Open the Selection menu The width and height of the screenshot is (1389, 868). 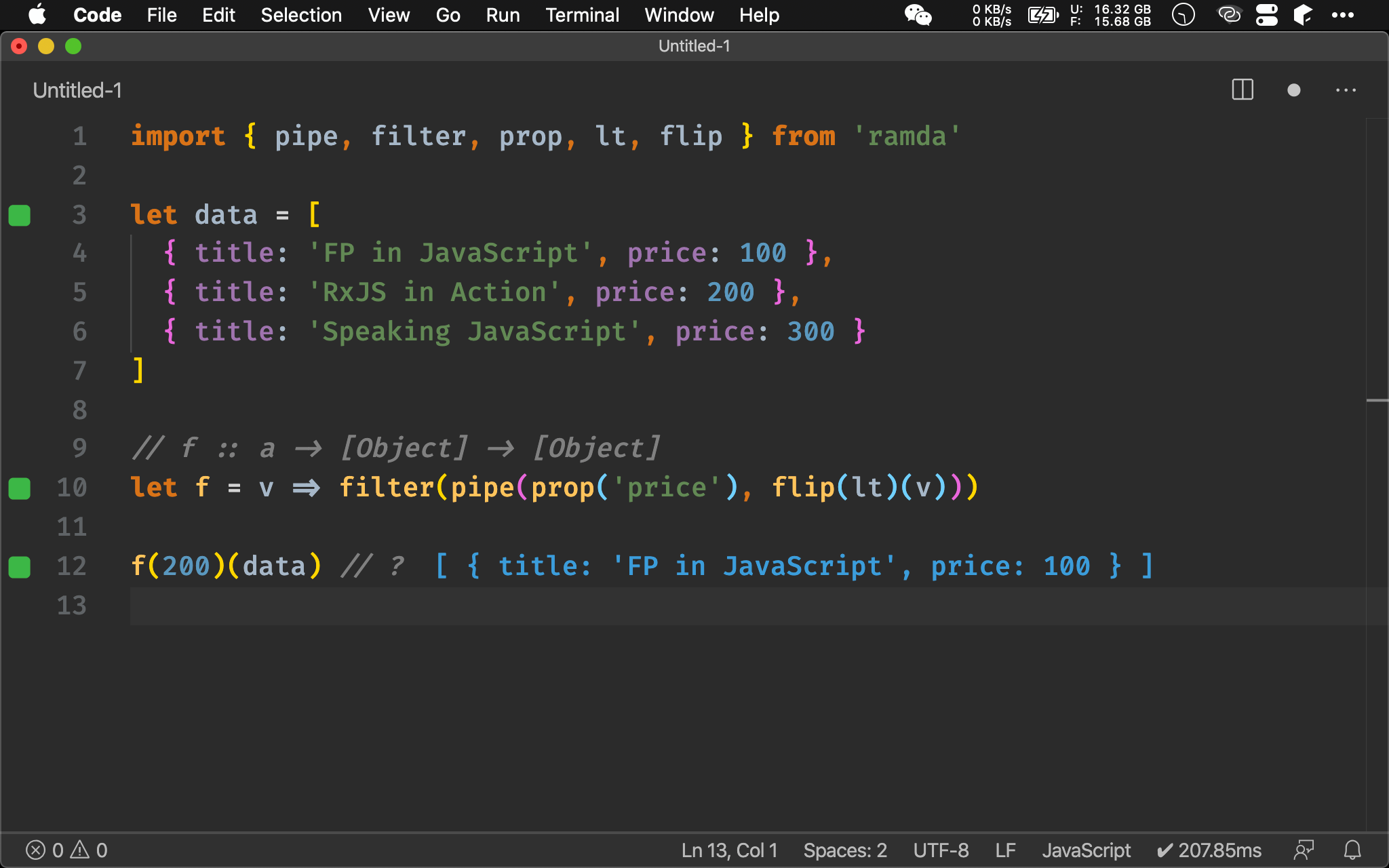pos(301,15)
